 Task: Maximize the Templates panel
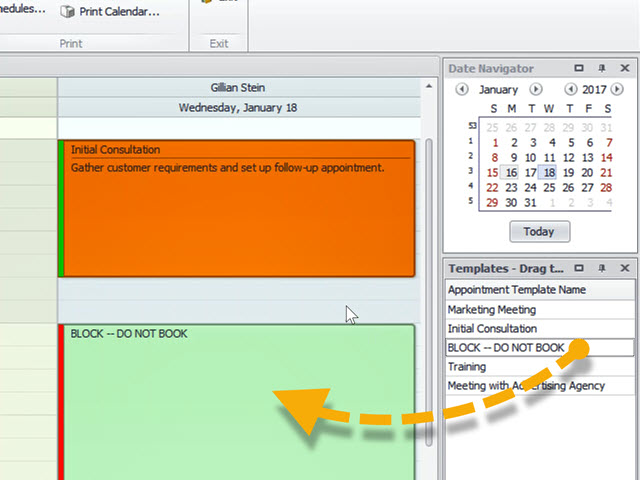tap(579, 268)
